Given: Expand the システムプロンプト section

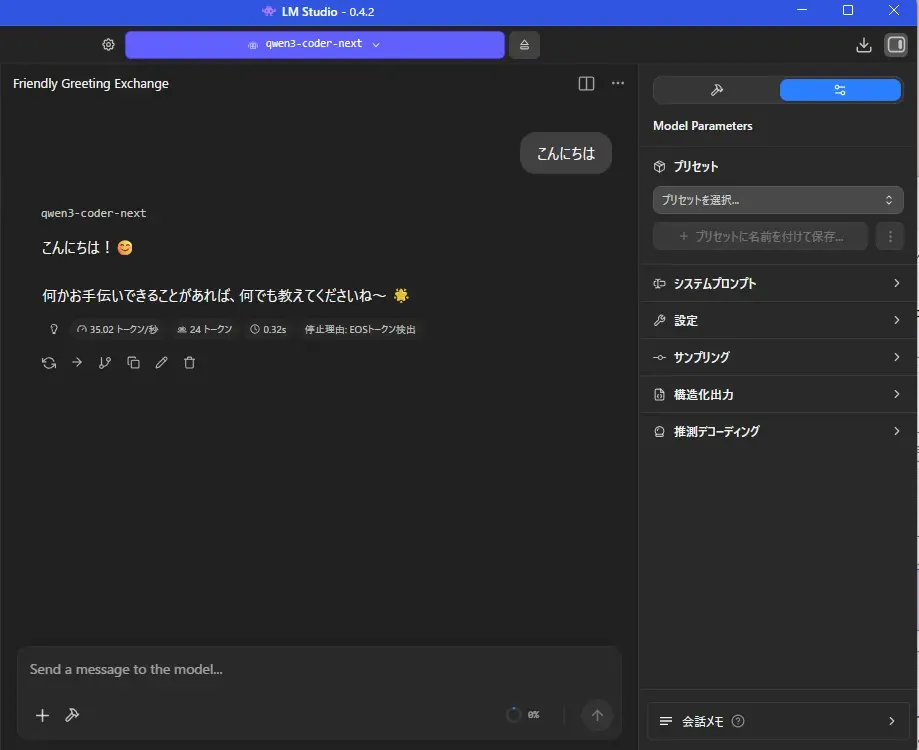Looking at the screenshot, I should (778, 284).
